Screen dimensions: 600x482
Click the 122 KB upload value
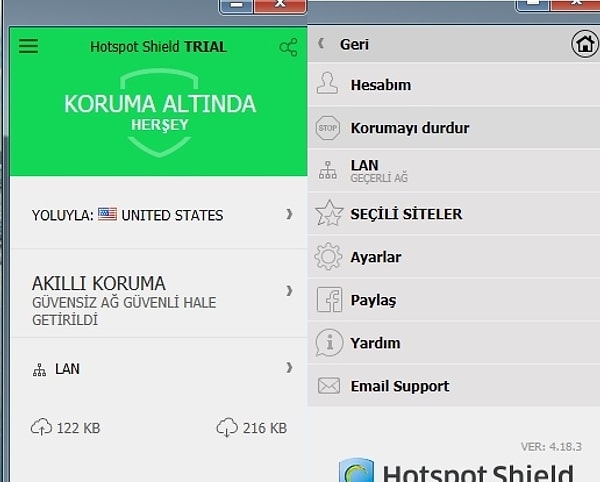point(78,428)
